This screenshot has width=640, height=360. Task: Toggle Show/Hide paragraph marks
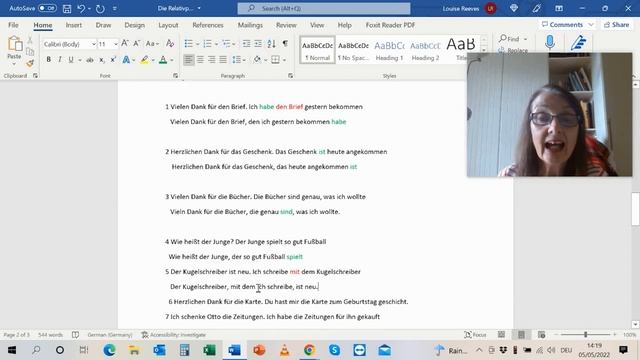tap(285, 43)
